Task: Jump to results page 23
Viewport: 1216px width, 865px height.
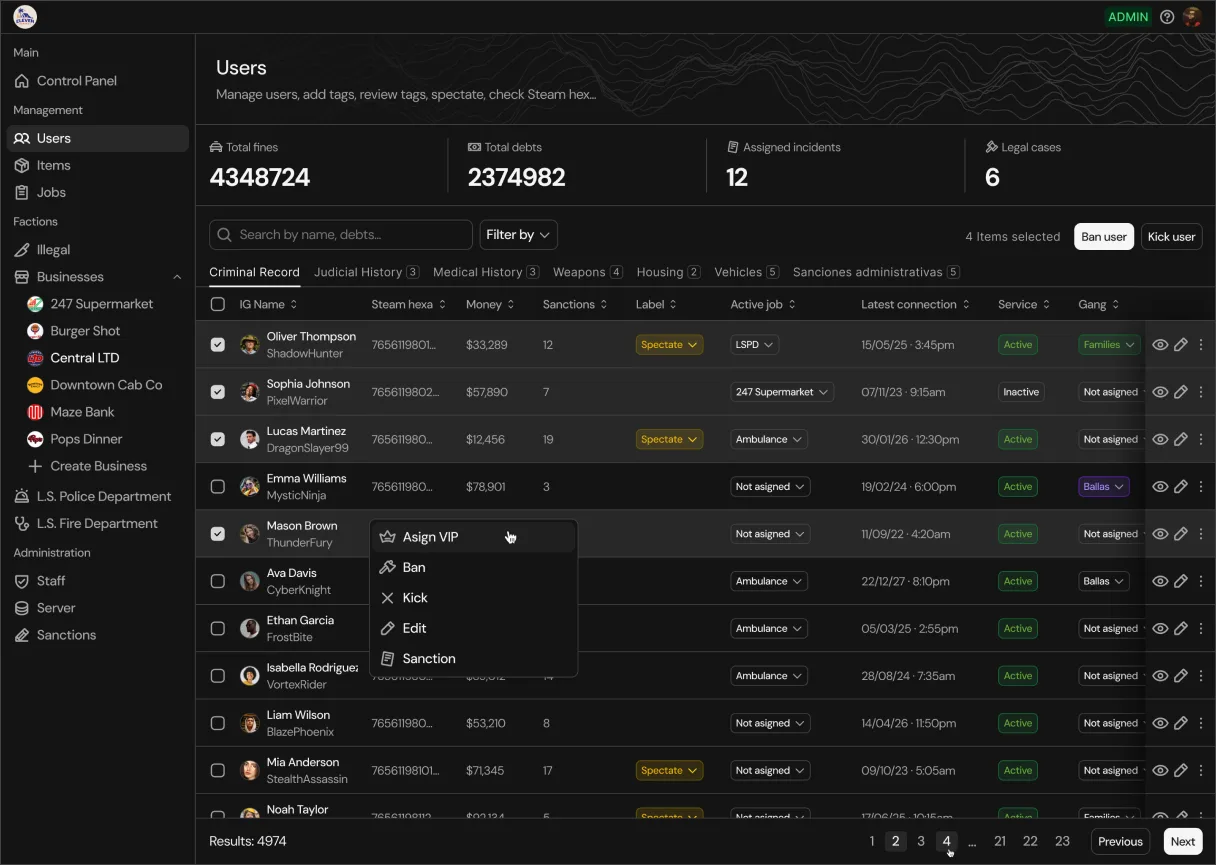Action: pos(1062,842)
